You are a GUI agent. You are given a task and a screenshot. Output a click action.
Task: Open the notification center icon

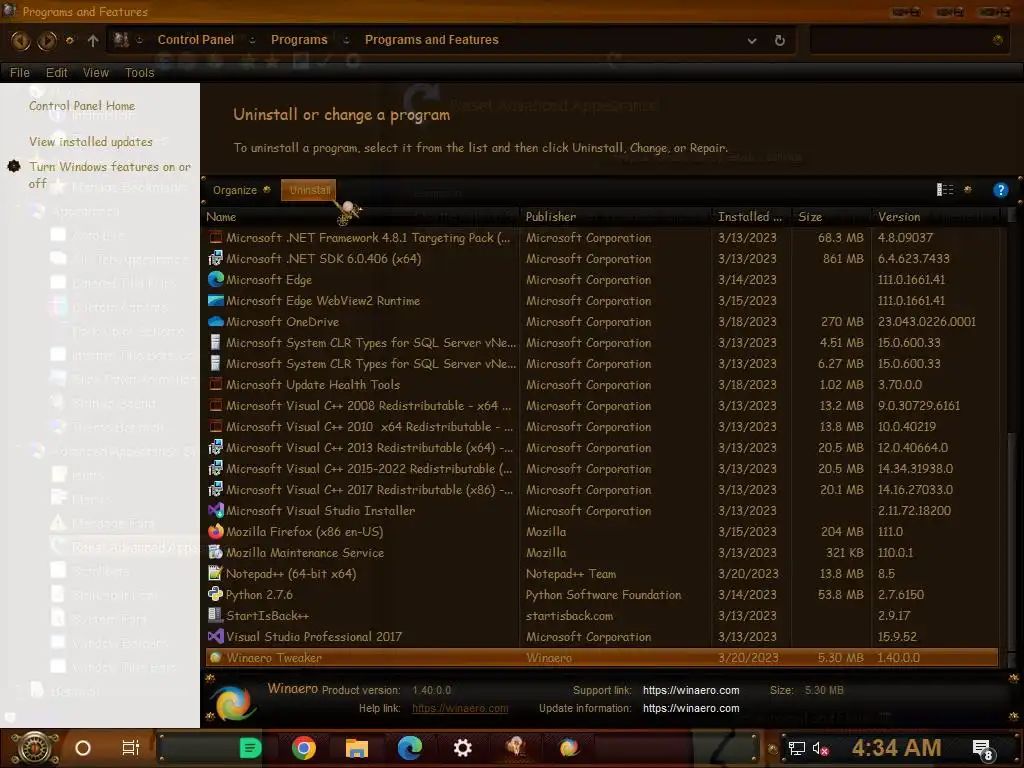click(x=982, y=750)
